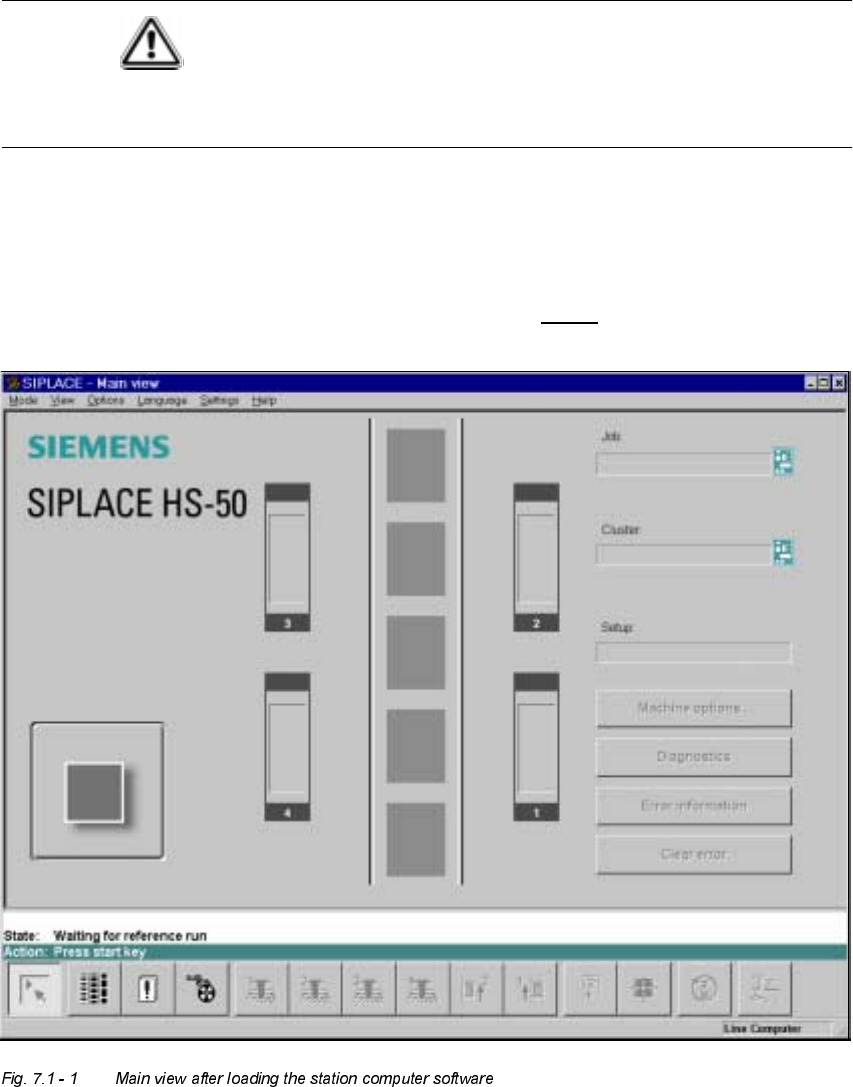Click the Error information button
853x1087 pixels.
pyautogui.click(x=693, y=806)
